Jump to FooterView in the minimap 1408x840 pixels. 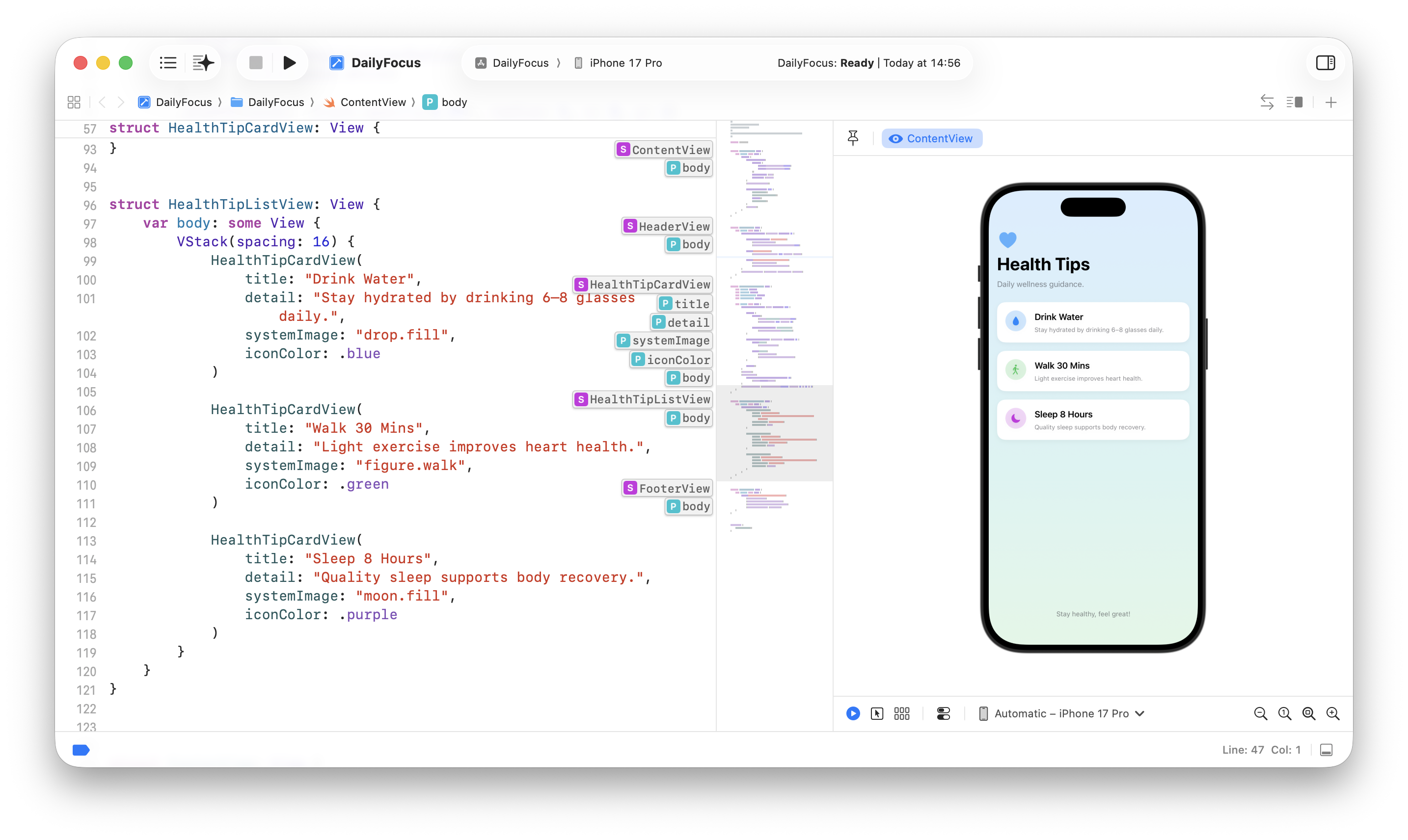tap(667, 489)
